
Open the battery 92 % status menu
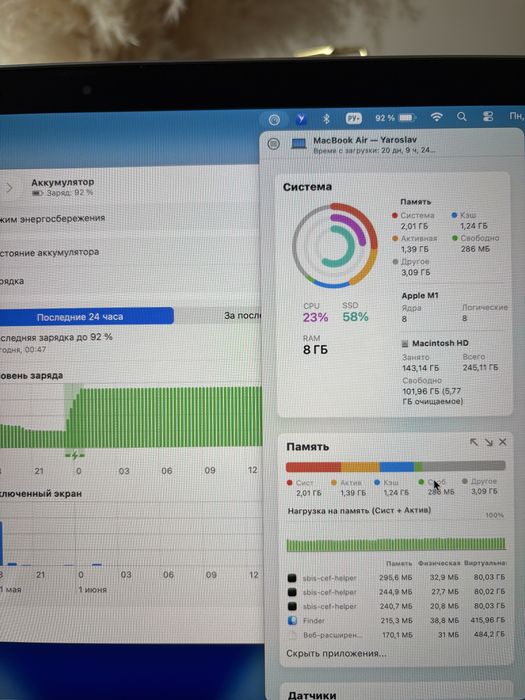tap(396, 118)
